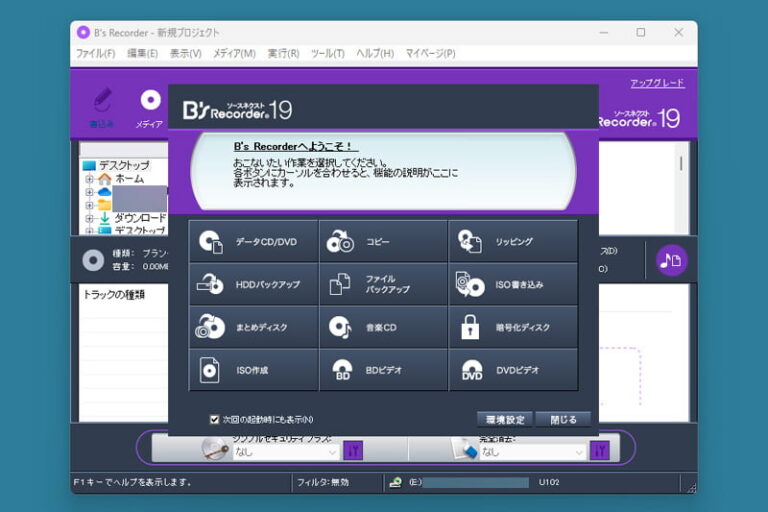Open the まとめディスク option
768x512 pixels.
253,327
